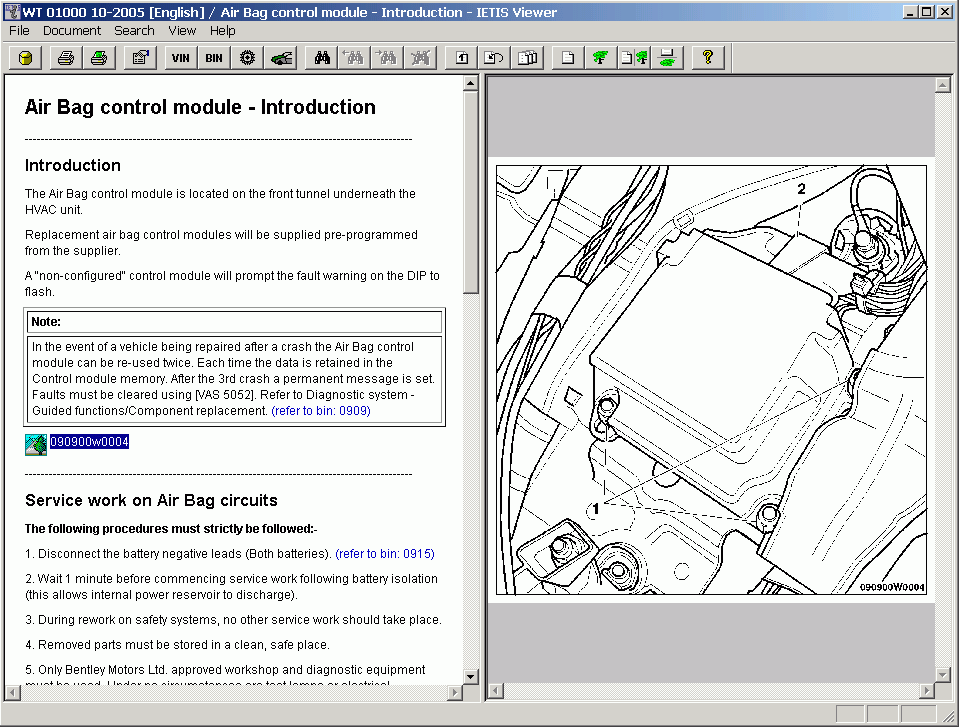Click the green tree icon in toolbar
The image size is (959, 727).
[x=599, y=58]
